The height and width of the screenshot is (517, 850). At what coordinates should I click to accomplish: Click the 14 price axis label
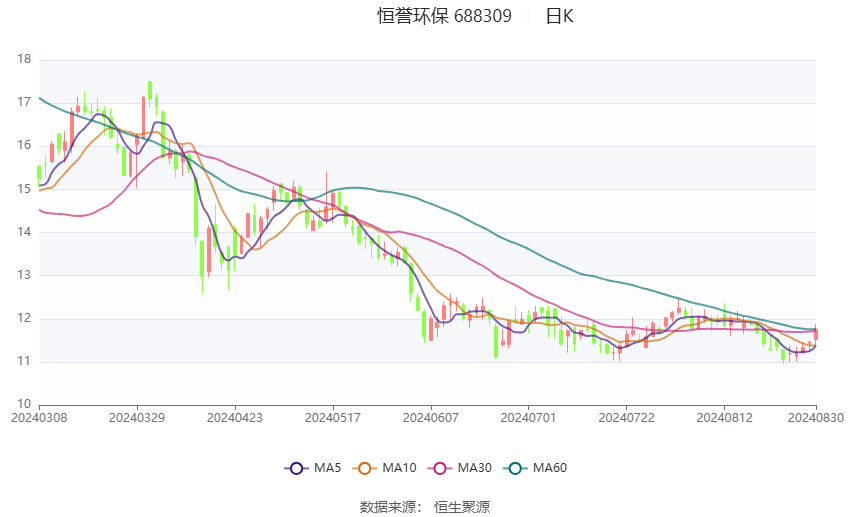coord(25,232)
